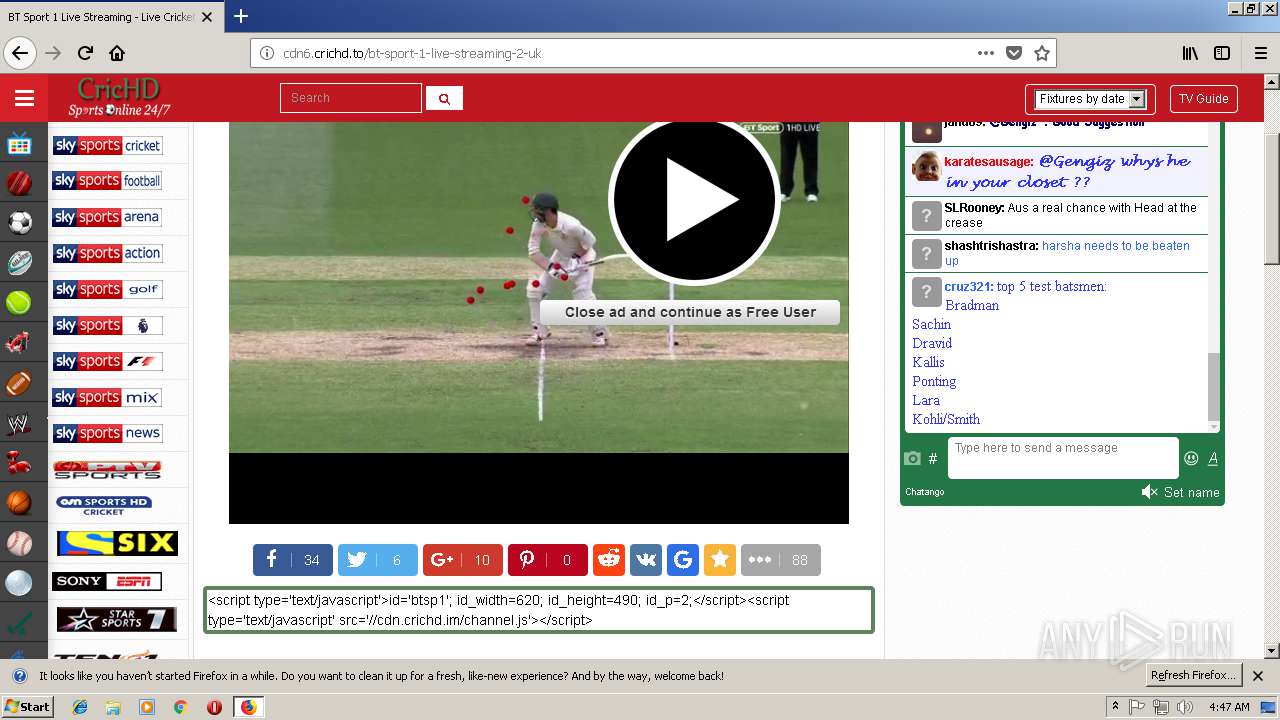Share page on Google Plus
Screen dimensions: 1280x720
pos(462,560)
